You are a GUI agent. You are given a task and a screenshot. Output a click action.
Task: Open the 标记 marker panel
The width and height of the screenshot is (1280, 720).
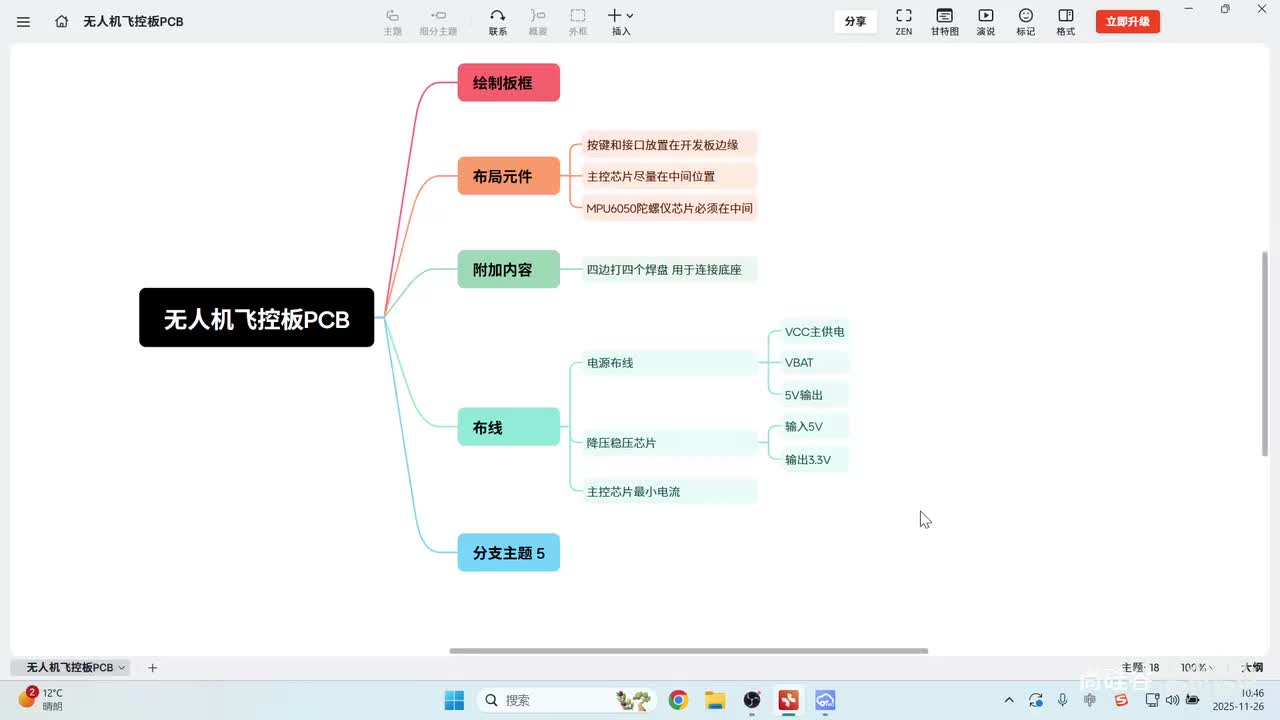tap(1026, 21)
